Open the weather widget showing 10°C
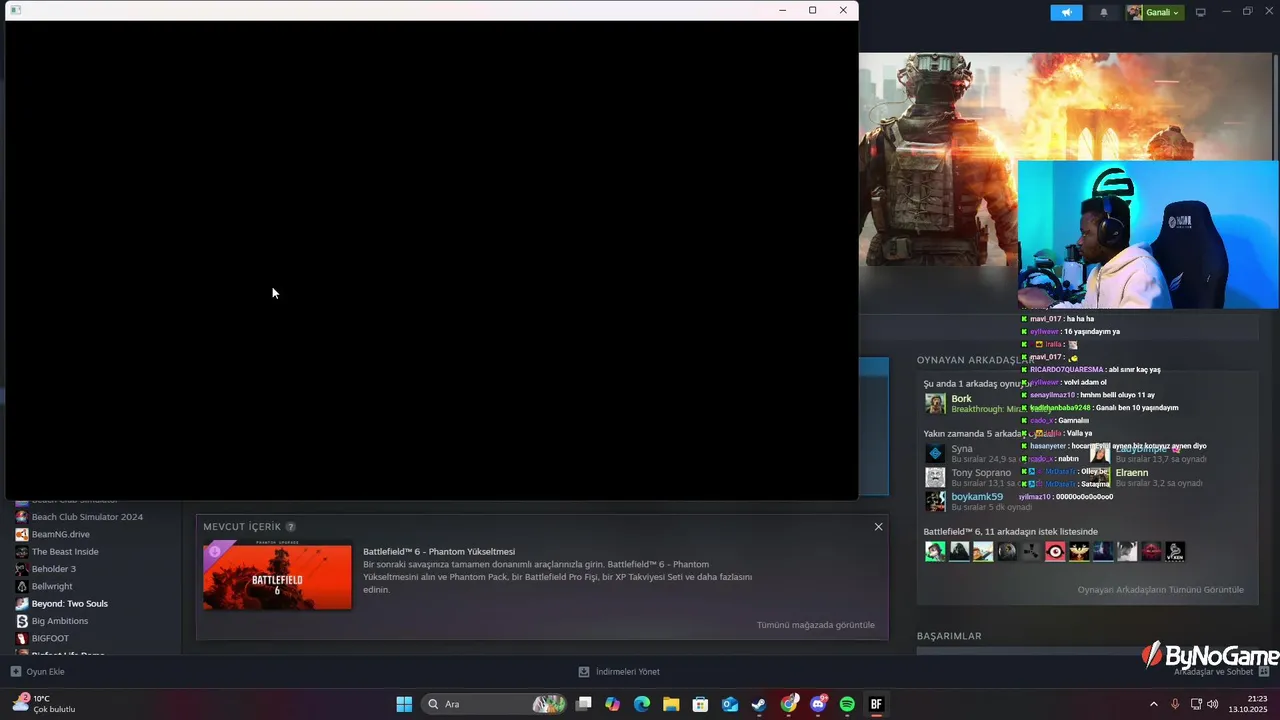Image resolution: width=1280 pixels, height=720 pixels. click(x=44, y=704)
